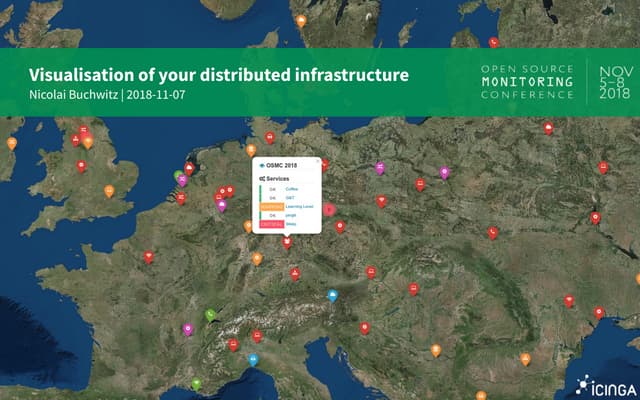Open the Learning Level service link
Viewport: 640px width, 400px height.
point(298,207)
